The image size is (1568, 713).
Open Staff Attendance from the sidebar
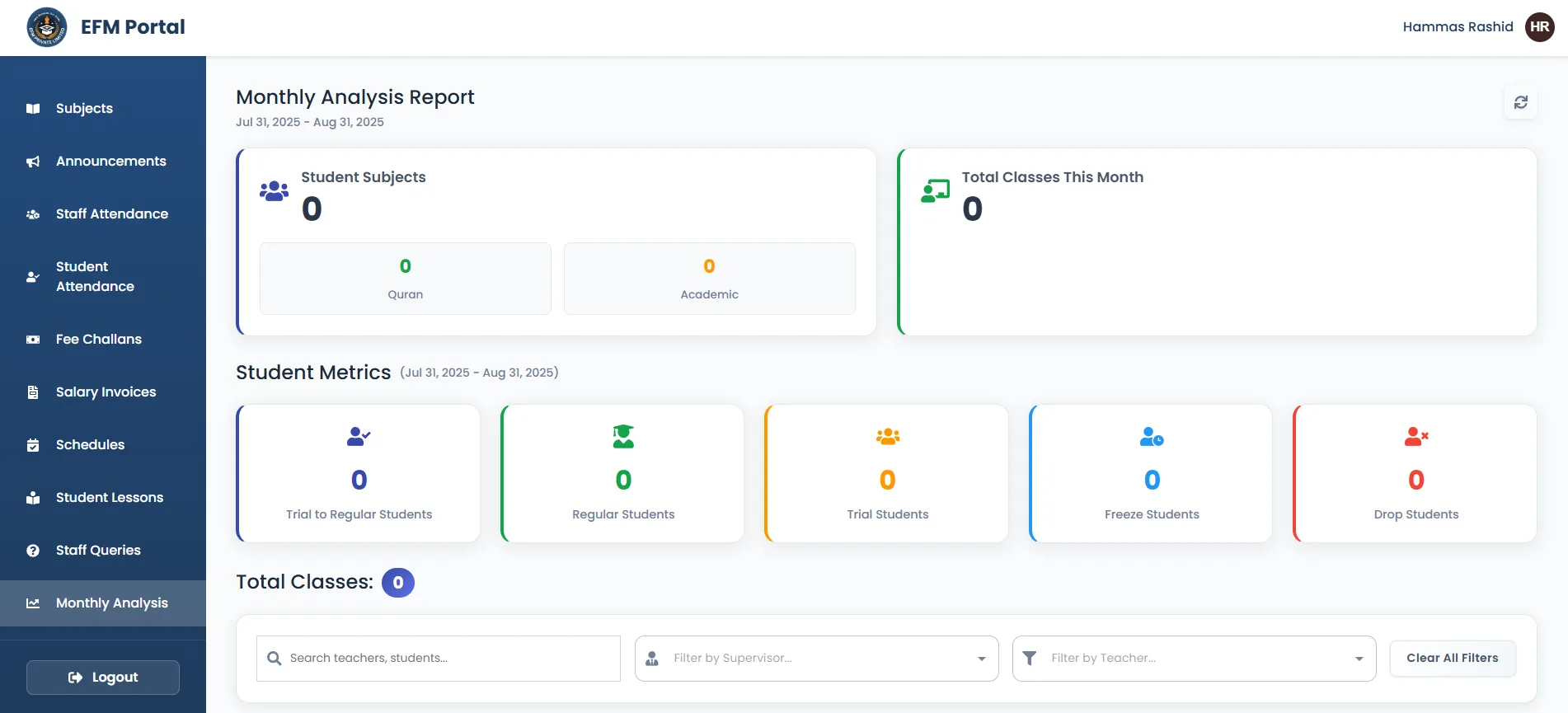[x=111, y=214]
